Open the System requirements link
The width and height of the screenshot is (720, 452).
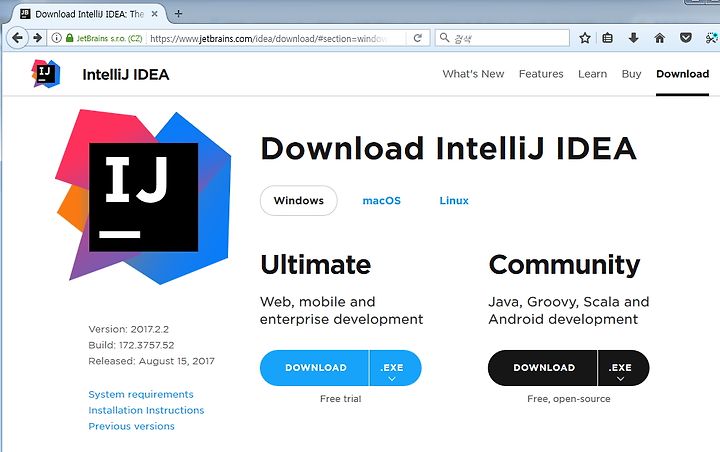pyautogui.click(x=141, y=394)
